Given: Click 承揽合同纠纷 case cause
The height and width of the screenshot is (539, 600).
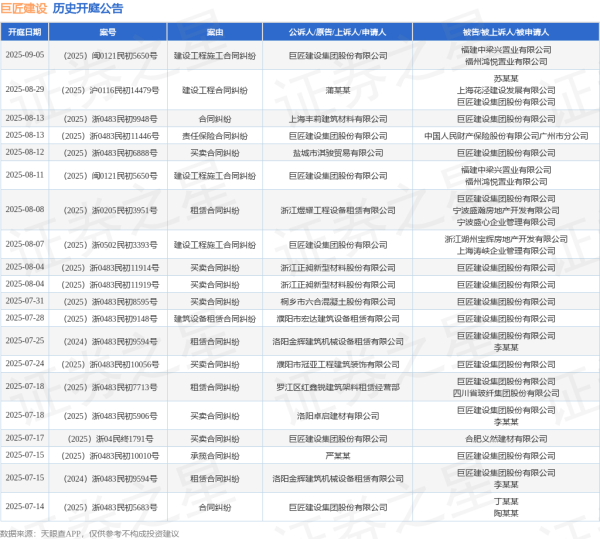Looking at the screenshot, I should point(214,455).
